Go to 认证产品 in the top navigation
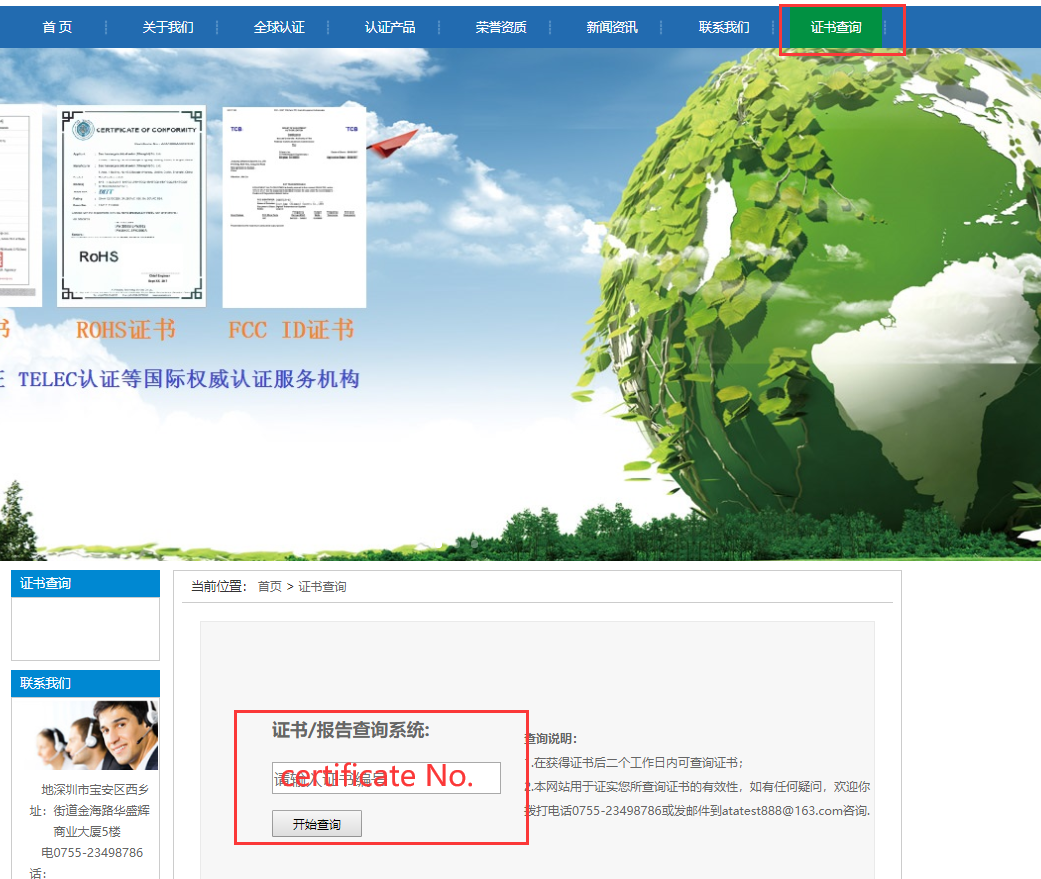 (x=390, y=27)
